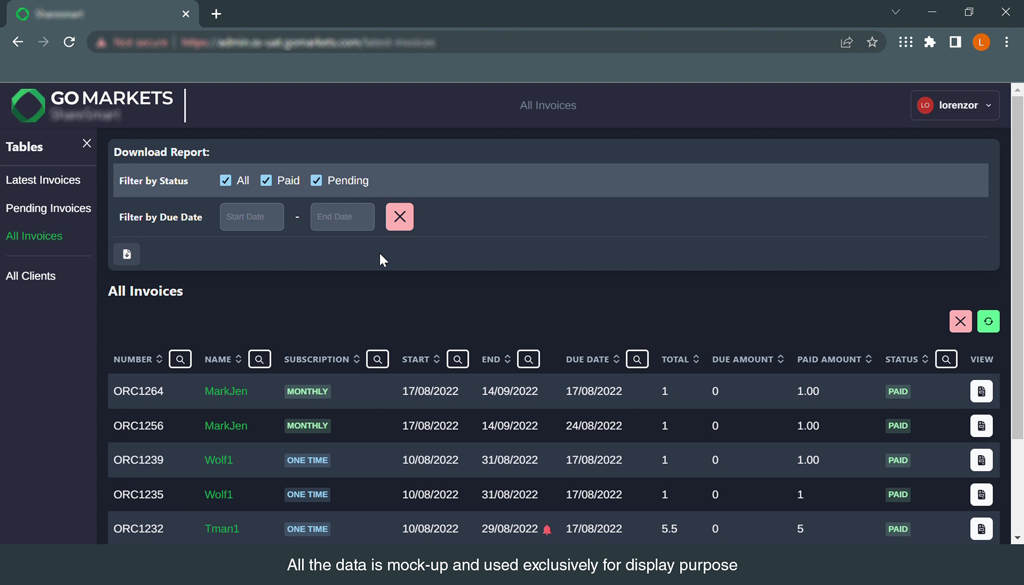Click the Chrome profile avatar
Screen dimensions: 1024x585
pos(981,42)
